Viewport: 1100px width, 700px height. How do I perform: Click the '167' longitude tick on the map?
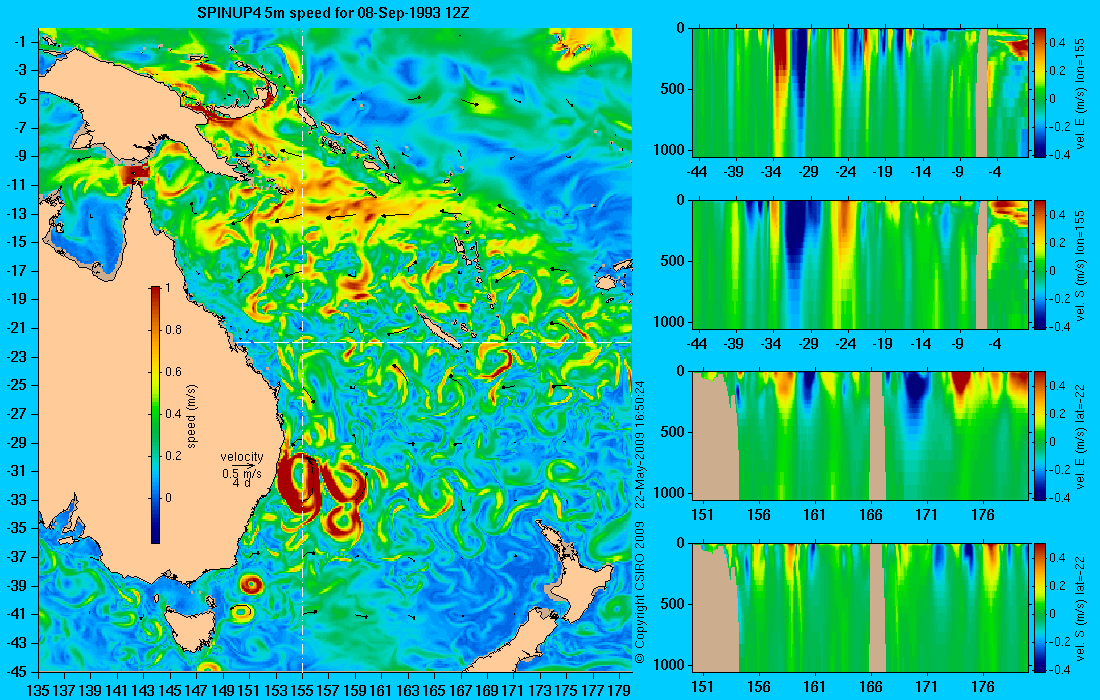460,690
